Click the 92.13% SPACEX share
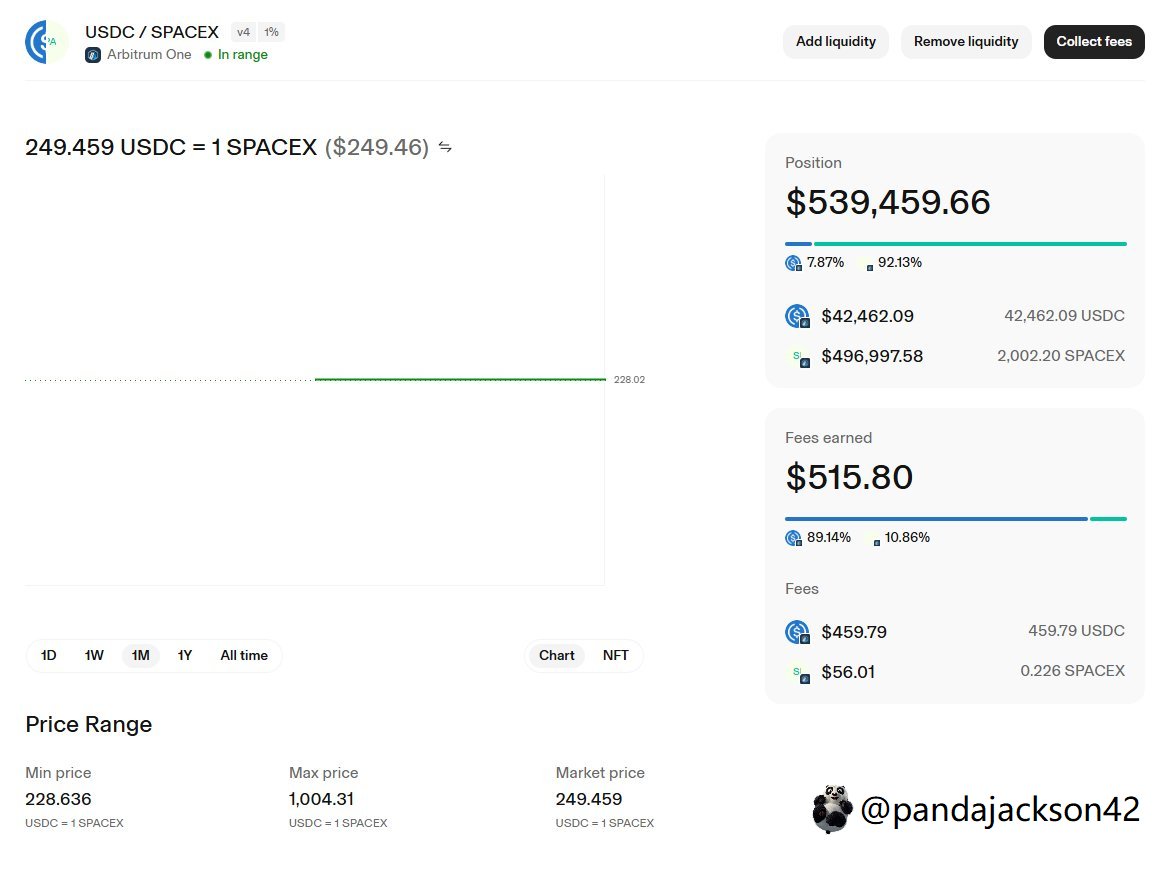This screenshot has height=870, width=1175. (x=900, y=263)
